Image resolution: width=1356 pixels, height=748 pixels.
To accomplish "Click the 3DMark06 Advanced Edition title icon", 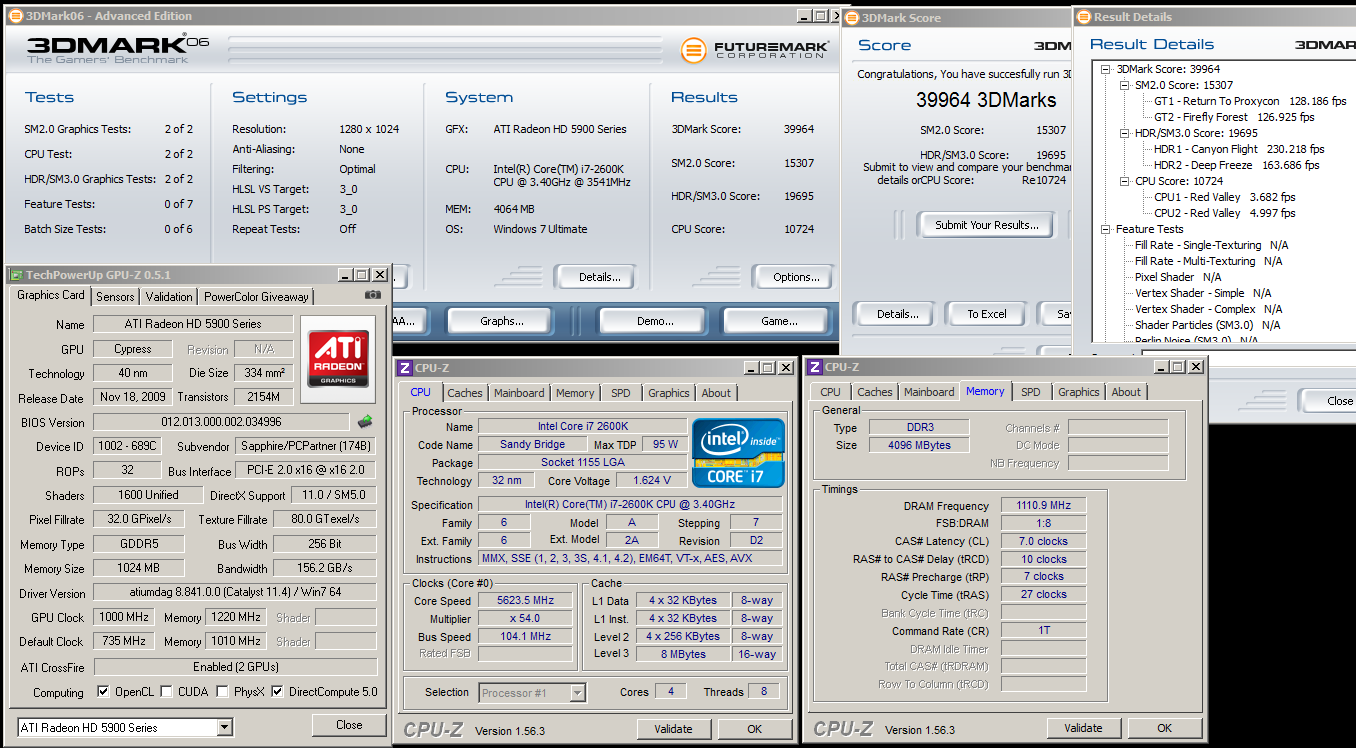I will 14,16.
